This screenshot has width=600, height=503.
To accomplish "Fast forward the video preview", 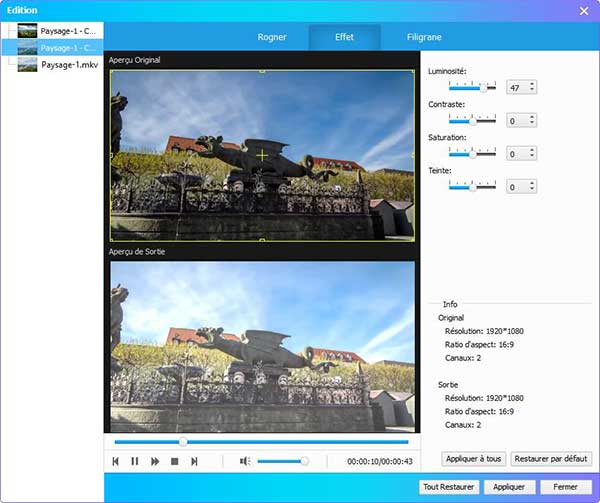I will [x=155, y=461].
